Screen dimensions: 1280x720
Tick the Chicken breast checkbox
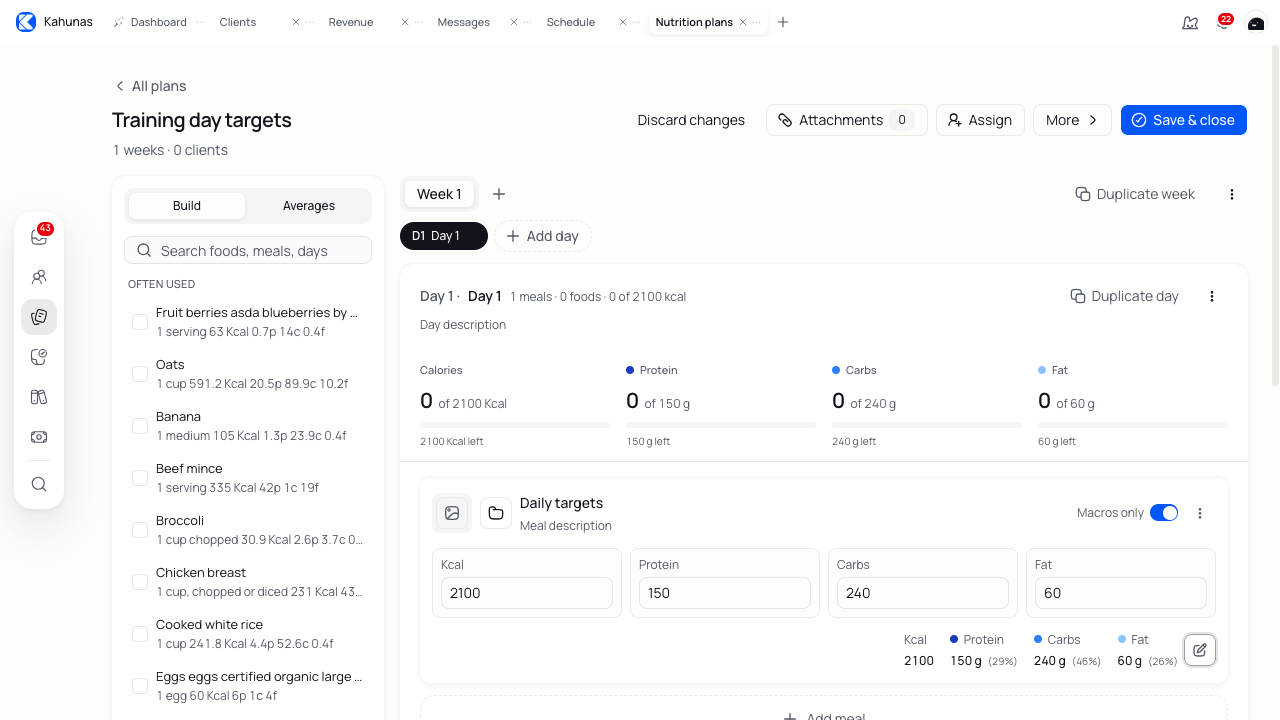click(140, 582)
